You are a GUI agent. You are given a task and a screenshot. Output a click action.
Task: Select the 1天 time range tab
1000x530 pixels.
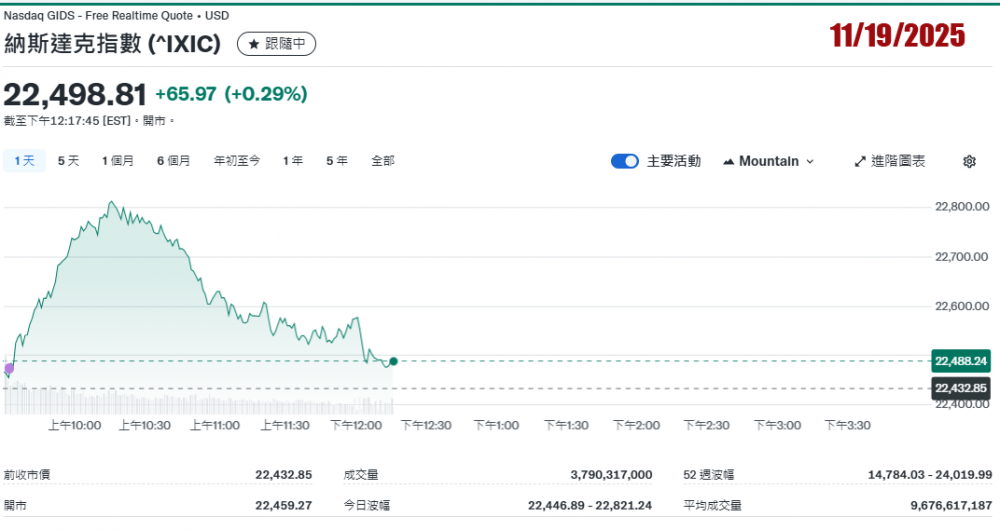click(x=24, y=161)
